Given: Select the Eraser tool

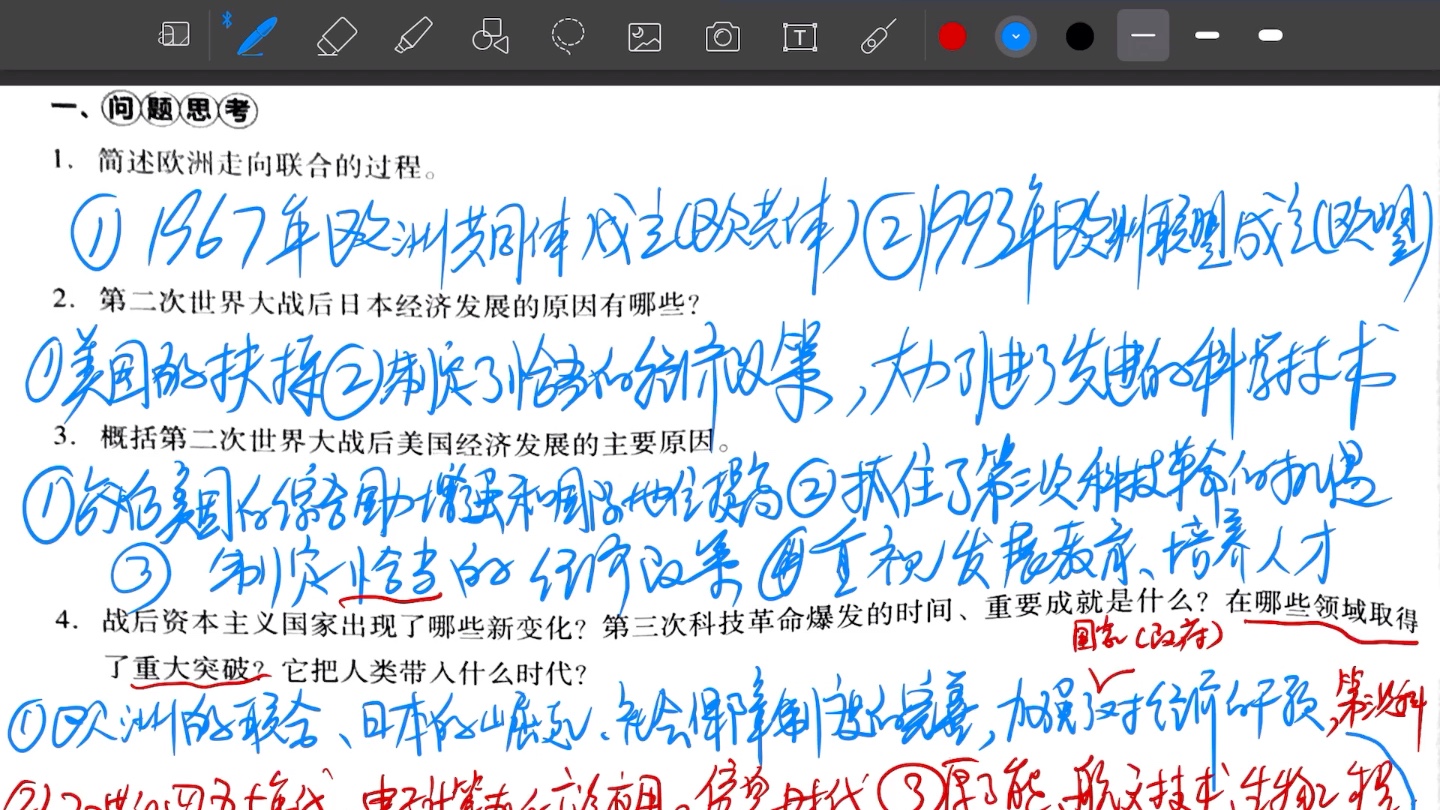Looking at the screenshot, I should click(336, 37).
